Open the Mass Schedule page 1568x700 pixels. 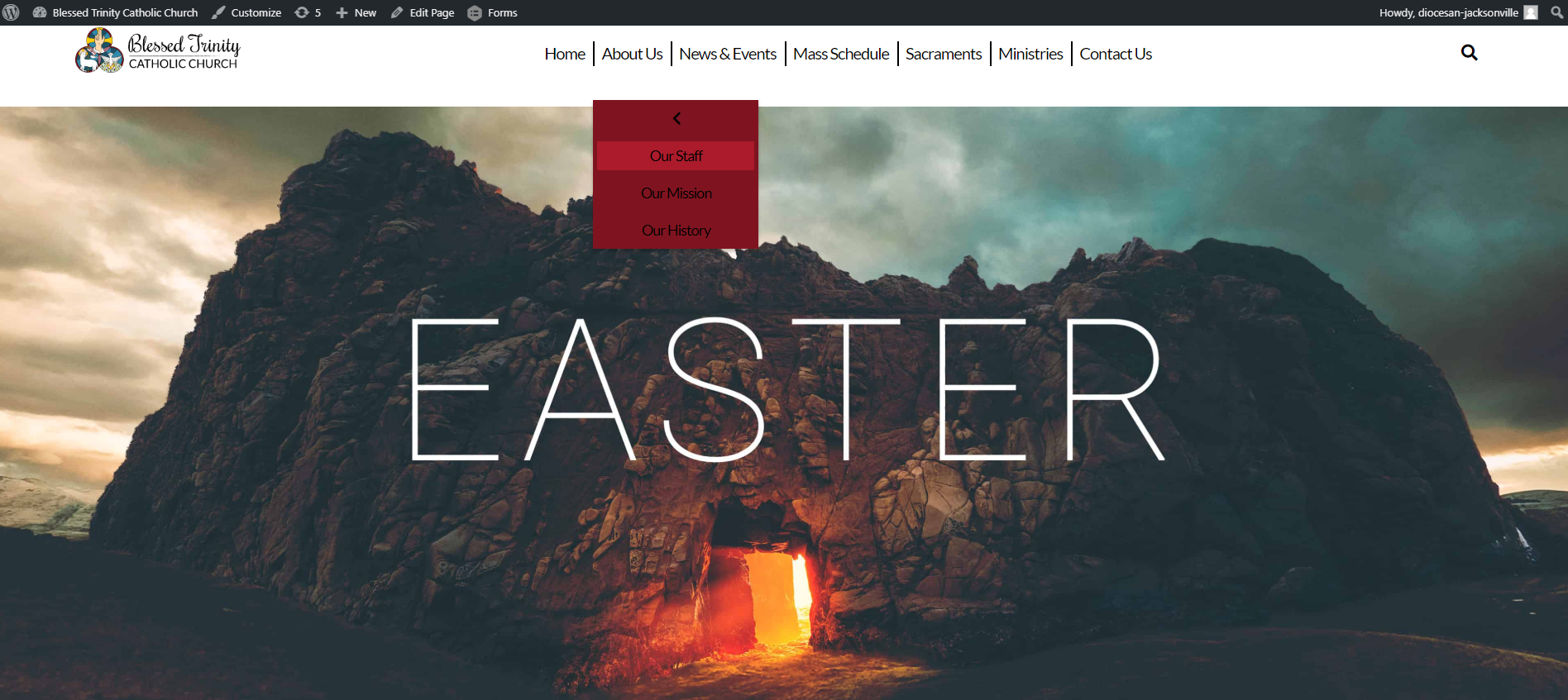pyautogui.click(x=841, y=54)
